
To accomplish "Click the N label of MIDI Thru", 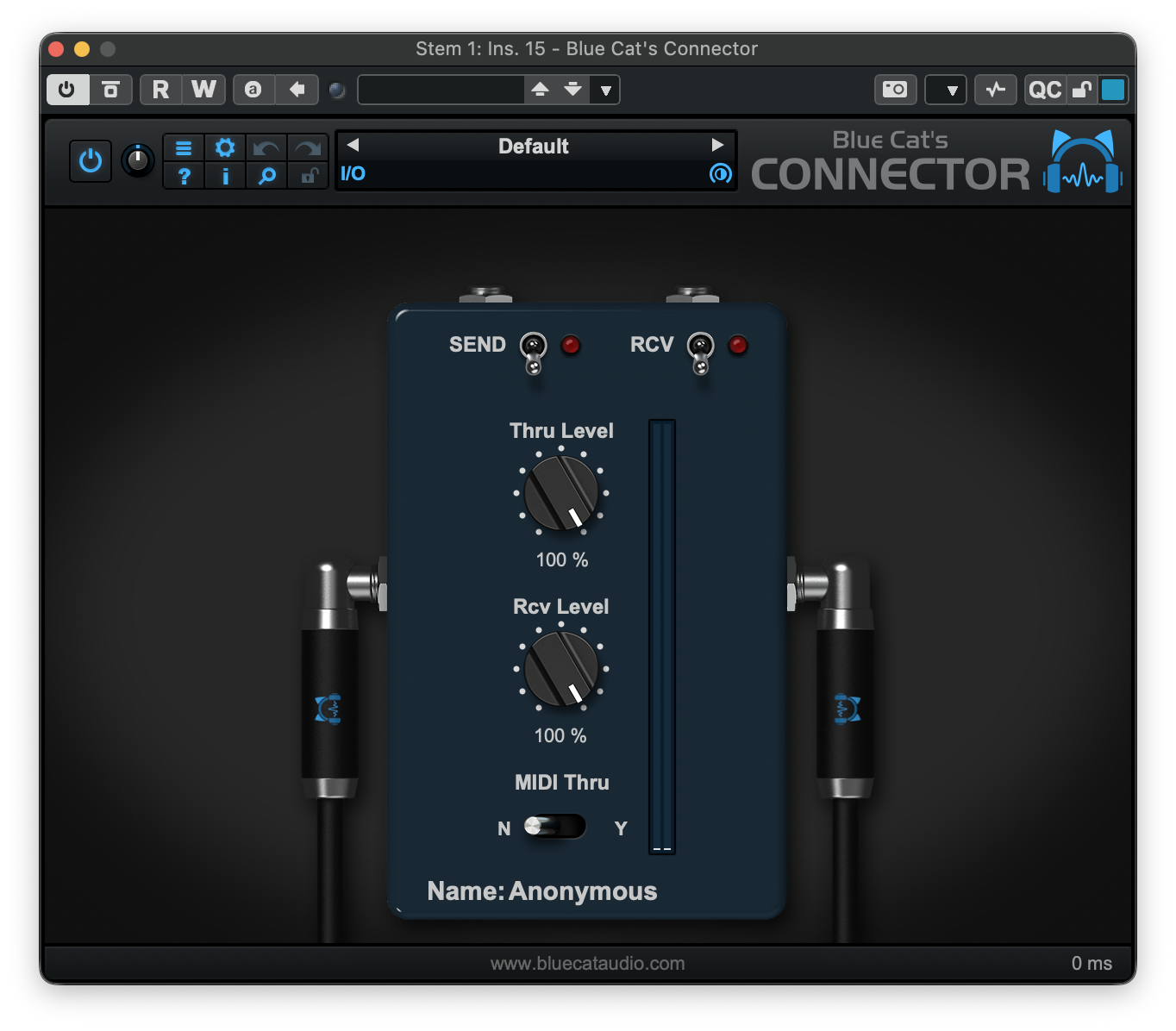I will coord(504,828).
